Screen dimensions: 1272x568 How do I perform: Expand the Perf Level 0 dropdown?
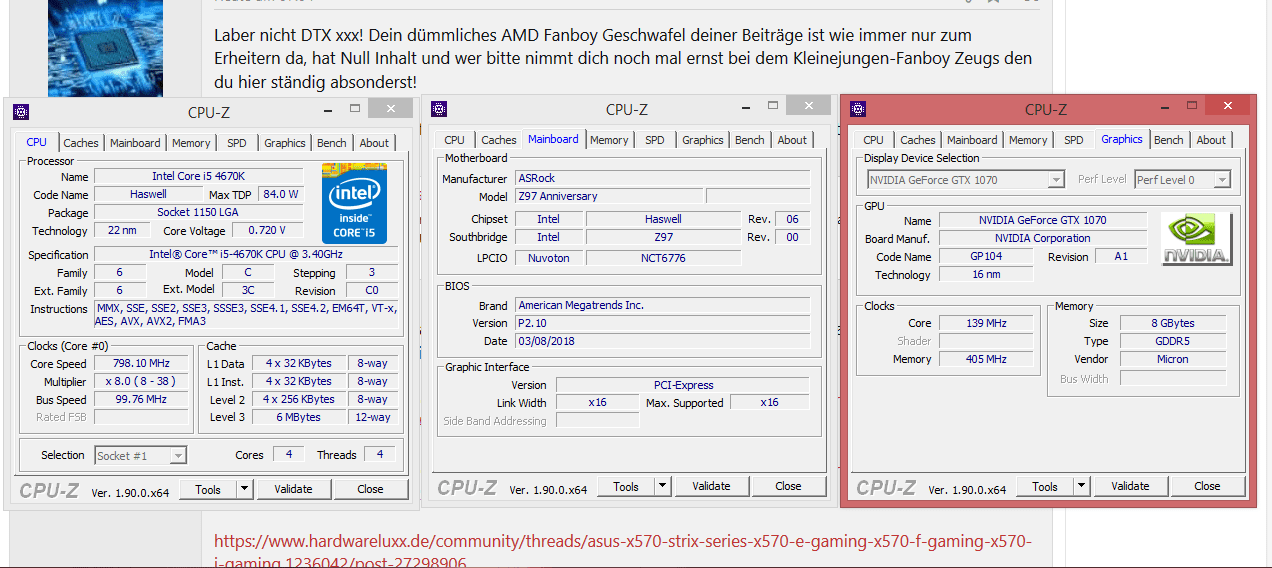click(x=1222, y=180)
